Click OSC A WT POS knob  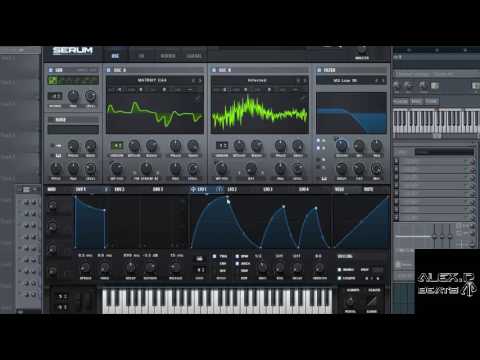(x=117, y=169)
